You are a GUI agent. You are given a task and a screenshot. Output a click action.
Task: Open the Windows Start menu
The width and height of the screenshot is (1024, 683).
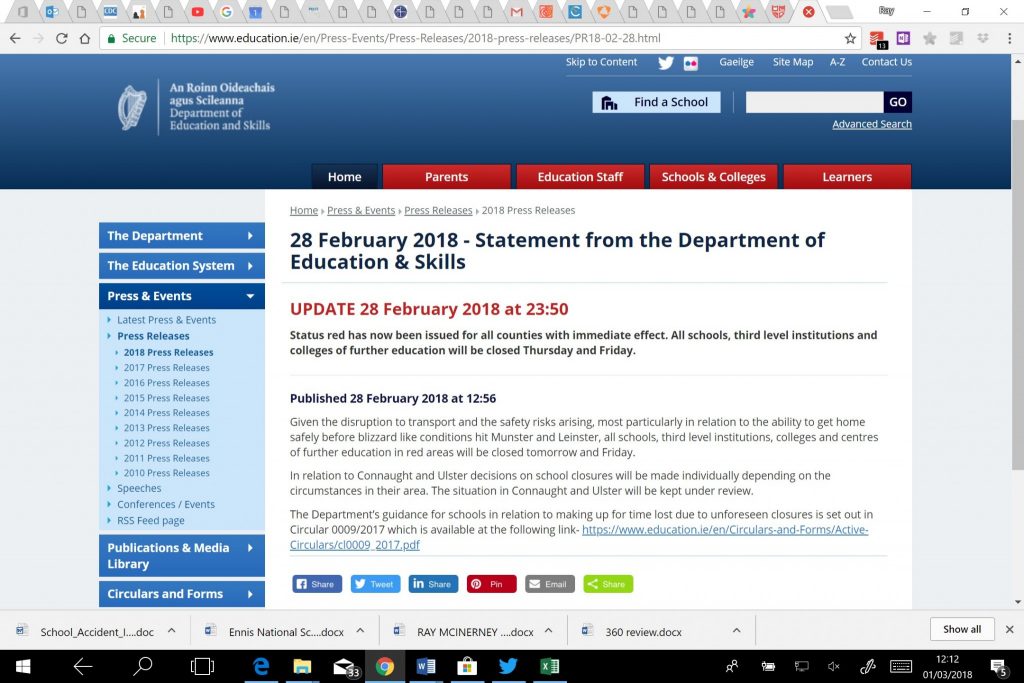[23, 666]
